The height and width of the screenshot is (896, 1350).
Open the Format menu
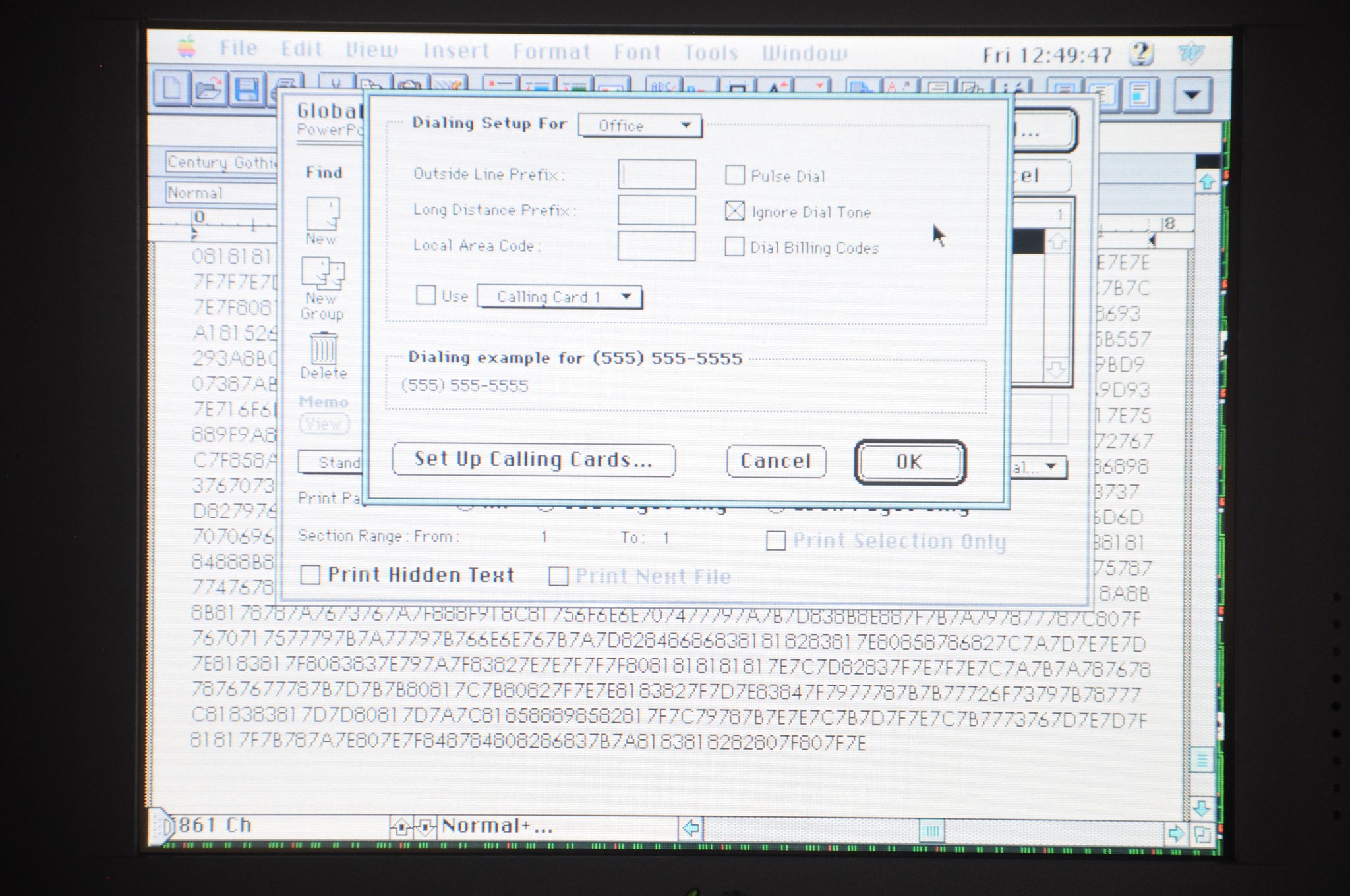pos(551,51)
